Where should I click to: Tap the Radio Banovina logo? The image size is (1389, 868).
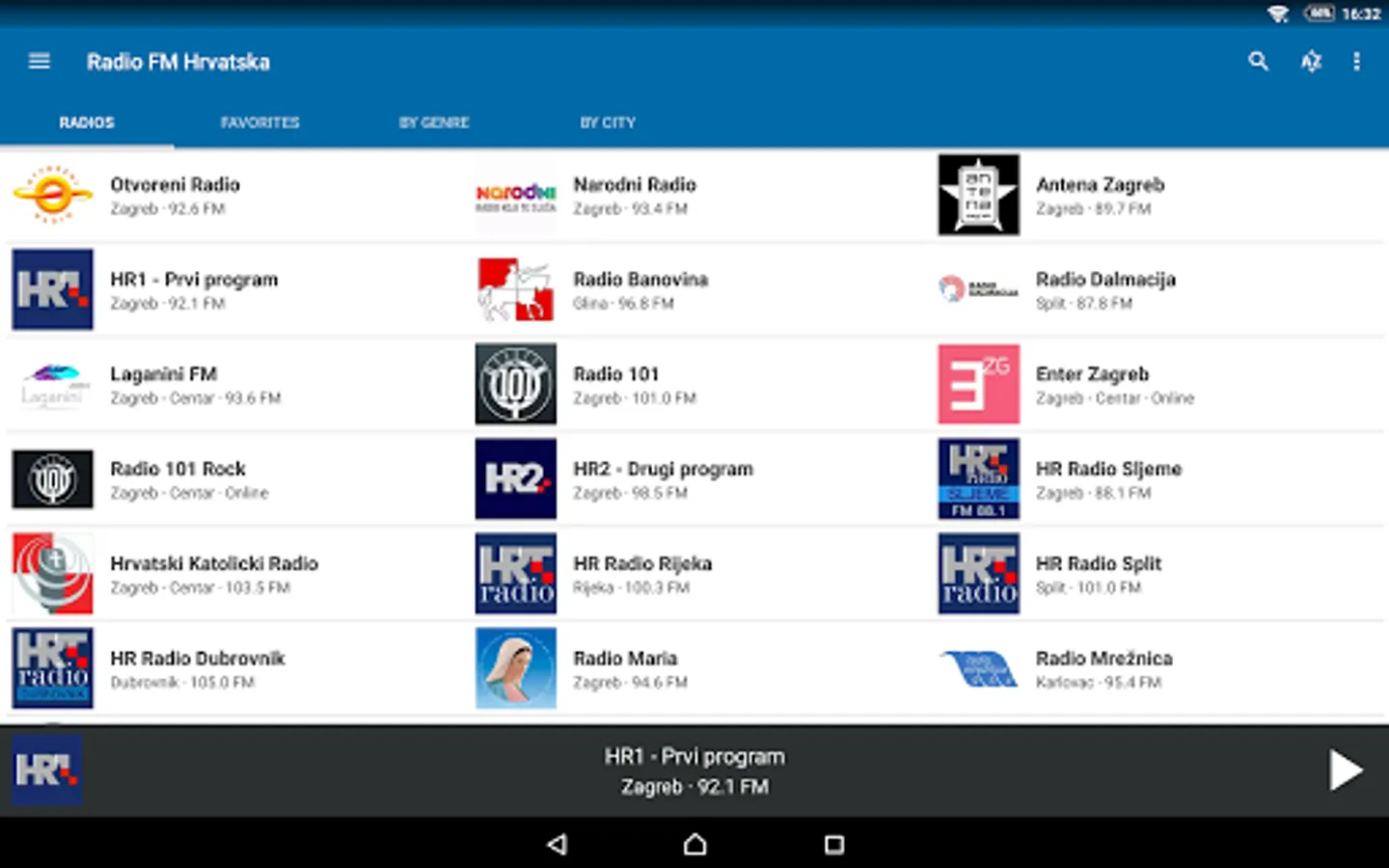pos(516,289)
